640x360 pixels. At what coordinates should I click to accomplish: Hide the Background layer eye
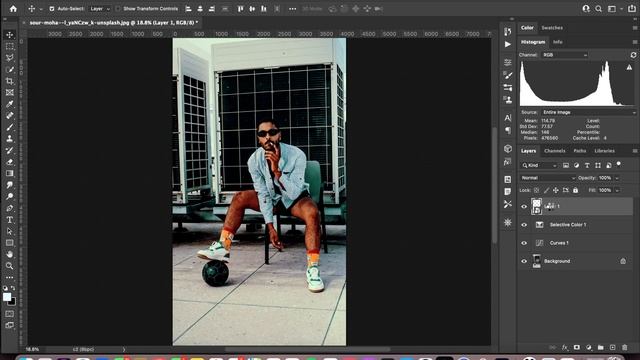click(524, 261)
